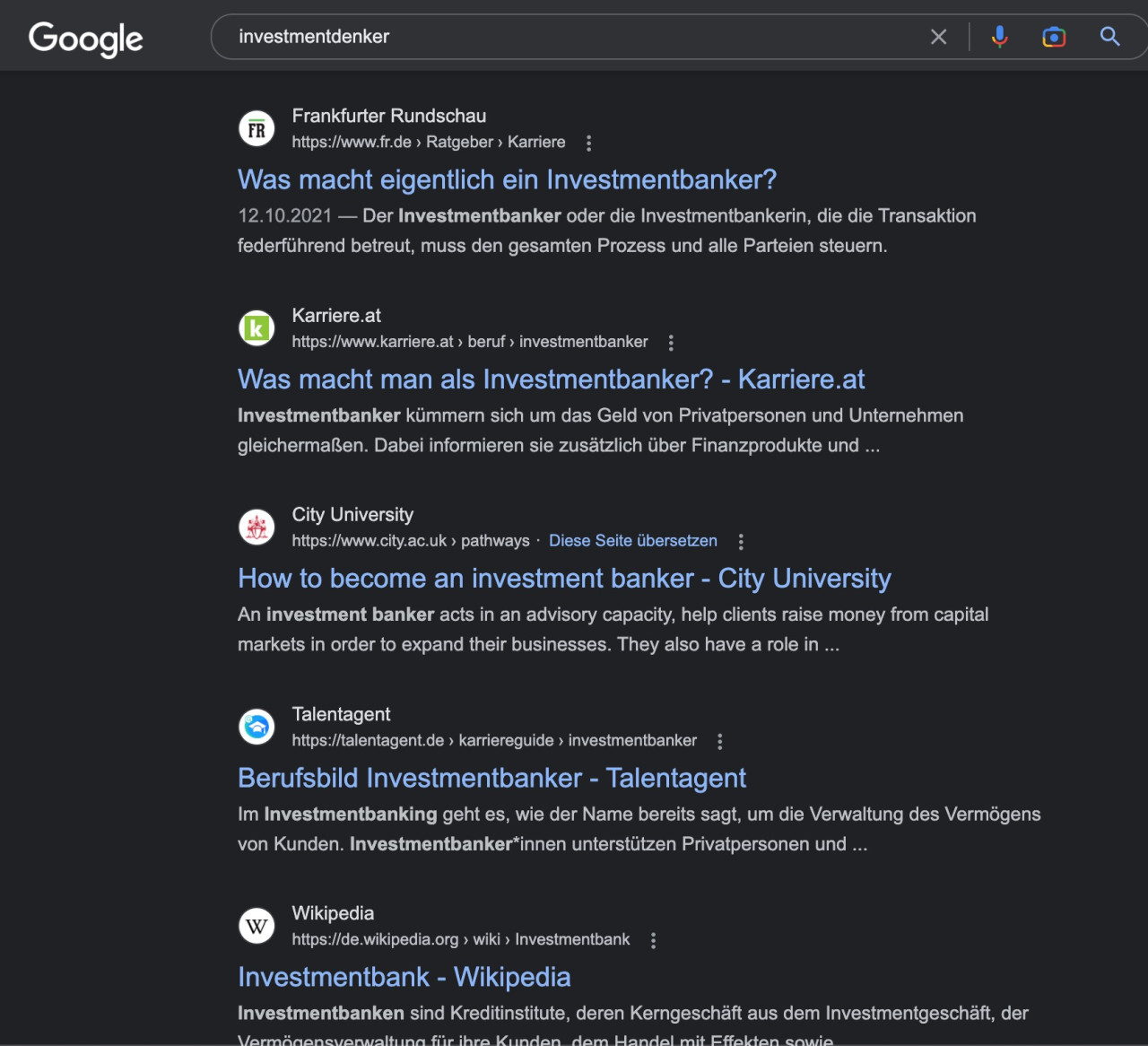1148x1046 pixels.
Task: Click "Diese Seite übersetzen" translate link
Action: (x=632, y=541)
